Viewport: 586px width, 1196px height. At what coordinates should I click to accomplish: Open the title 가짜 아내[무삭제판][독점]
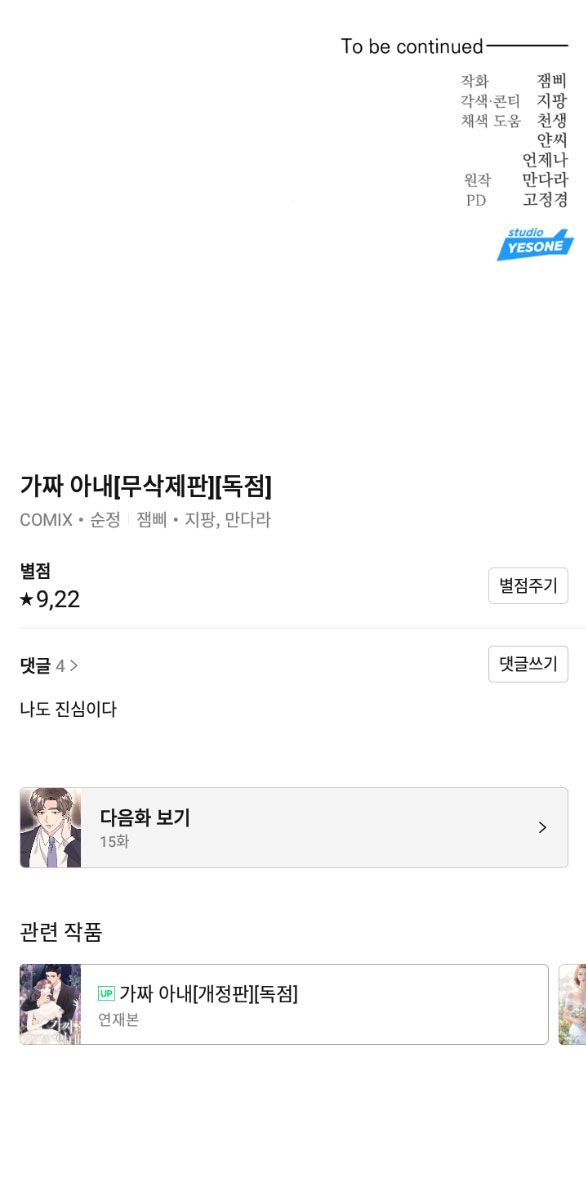click(146, 485)
